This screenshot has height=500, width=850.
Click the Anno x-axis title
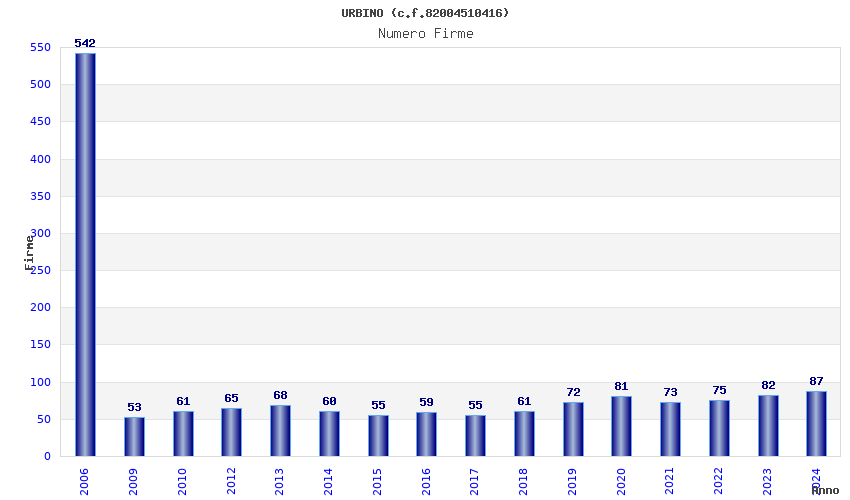coord(825,490)
